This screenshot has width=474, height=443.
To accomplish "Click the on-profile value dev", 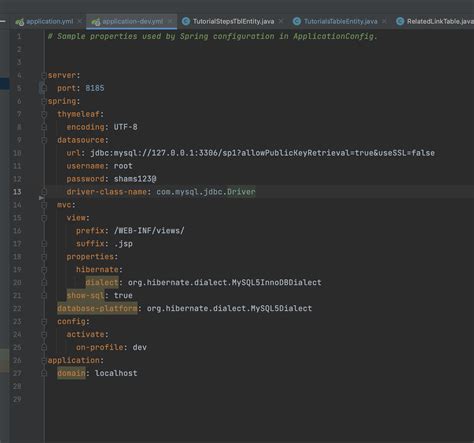I will tap(139, 347).
